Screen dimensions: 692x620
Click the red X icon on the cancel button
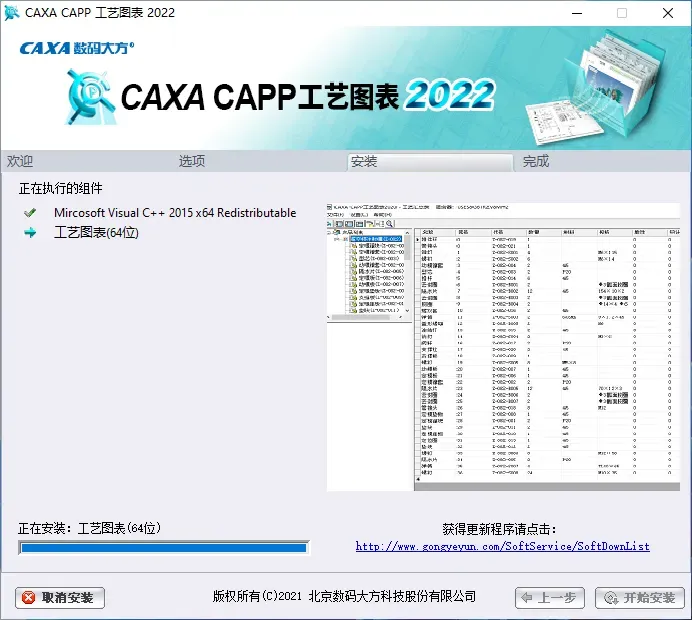click(29, 598)
